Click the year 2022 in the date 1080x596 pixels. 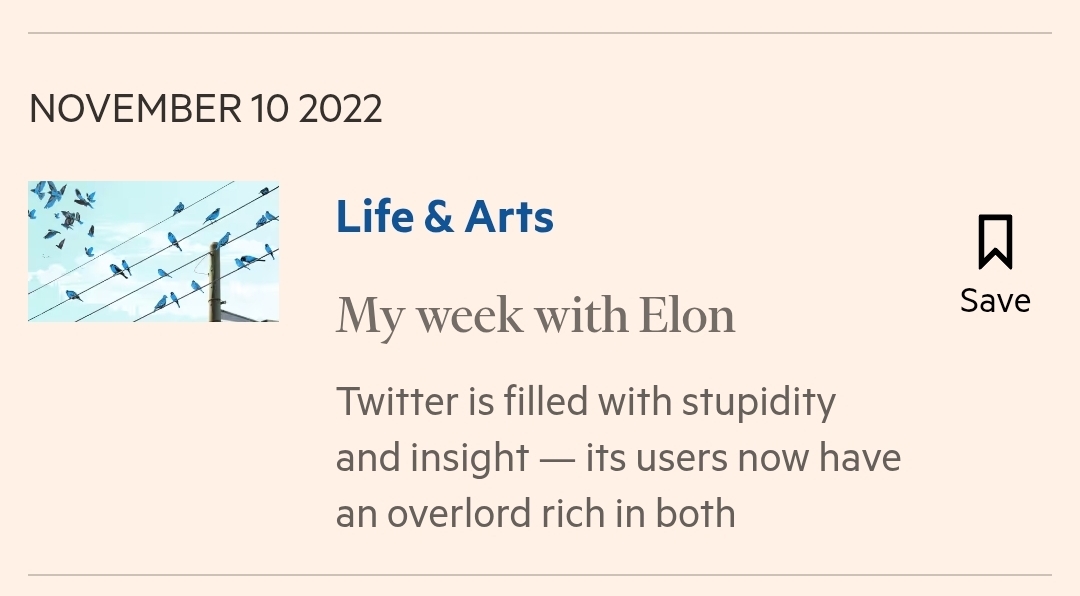point(340,108)
